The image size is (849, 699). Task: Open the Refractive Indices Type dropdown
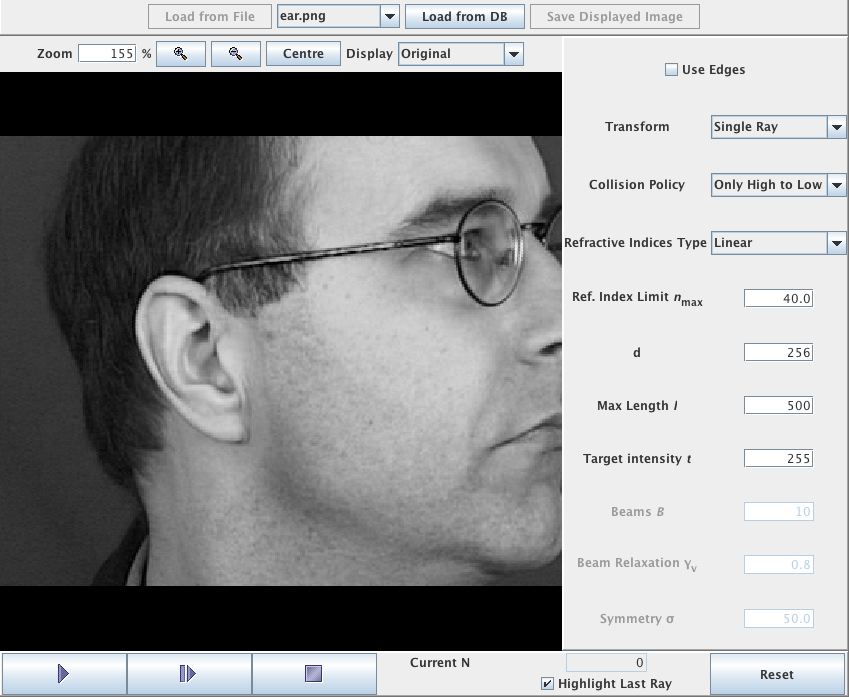tap(836, 243)
